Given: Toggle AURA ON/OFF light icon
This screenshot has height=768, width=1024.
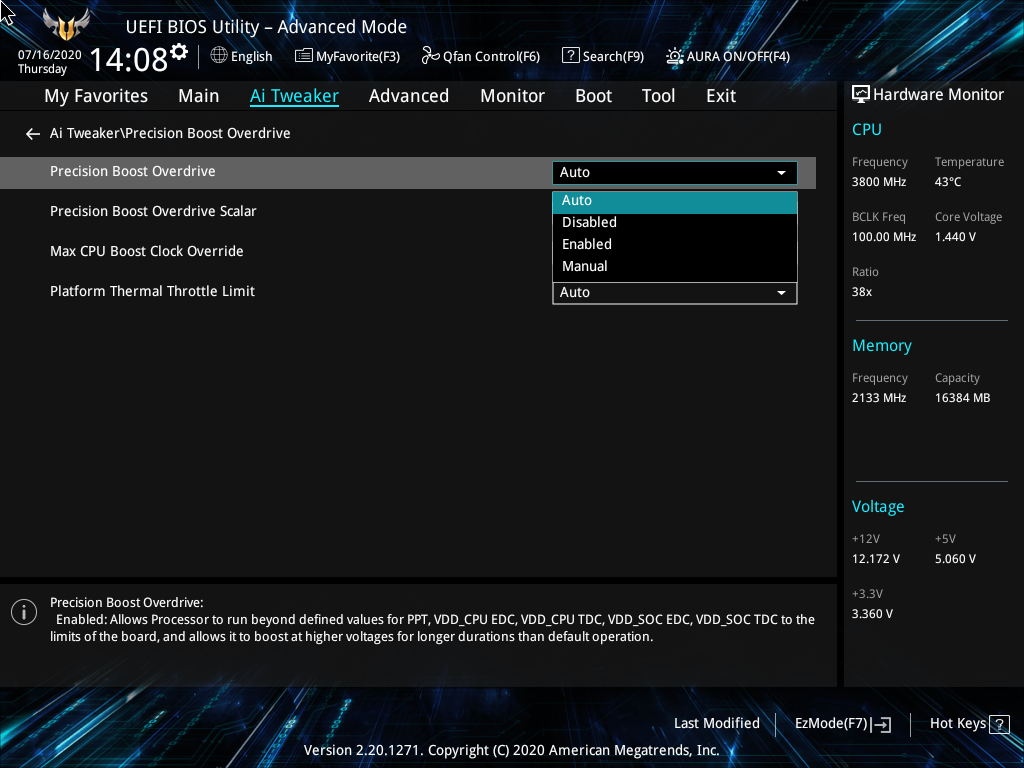Looking at the screenshot, I should [675, 56].
